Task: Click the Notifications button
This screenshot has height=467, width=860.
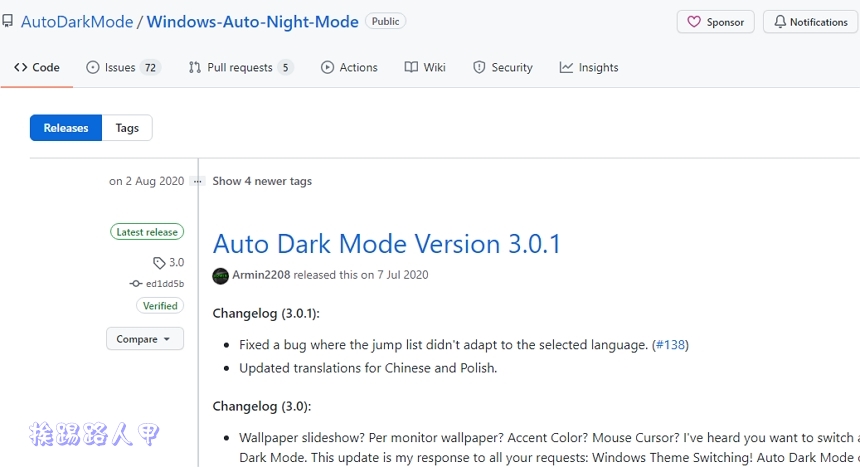Action: (811, 22)
